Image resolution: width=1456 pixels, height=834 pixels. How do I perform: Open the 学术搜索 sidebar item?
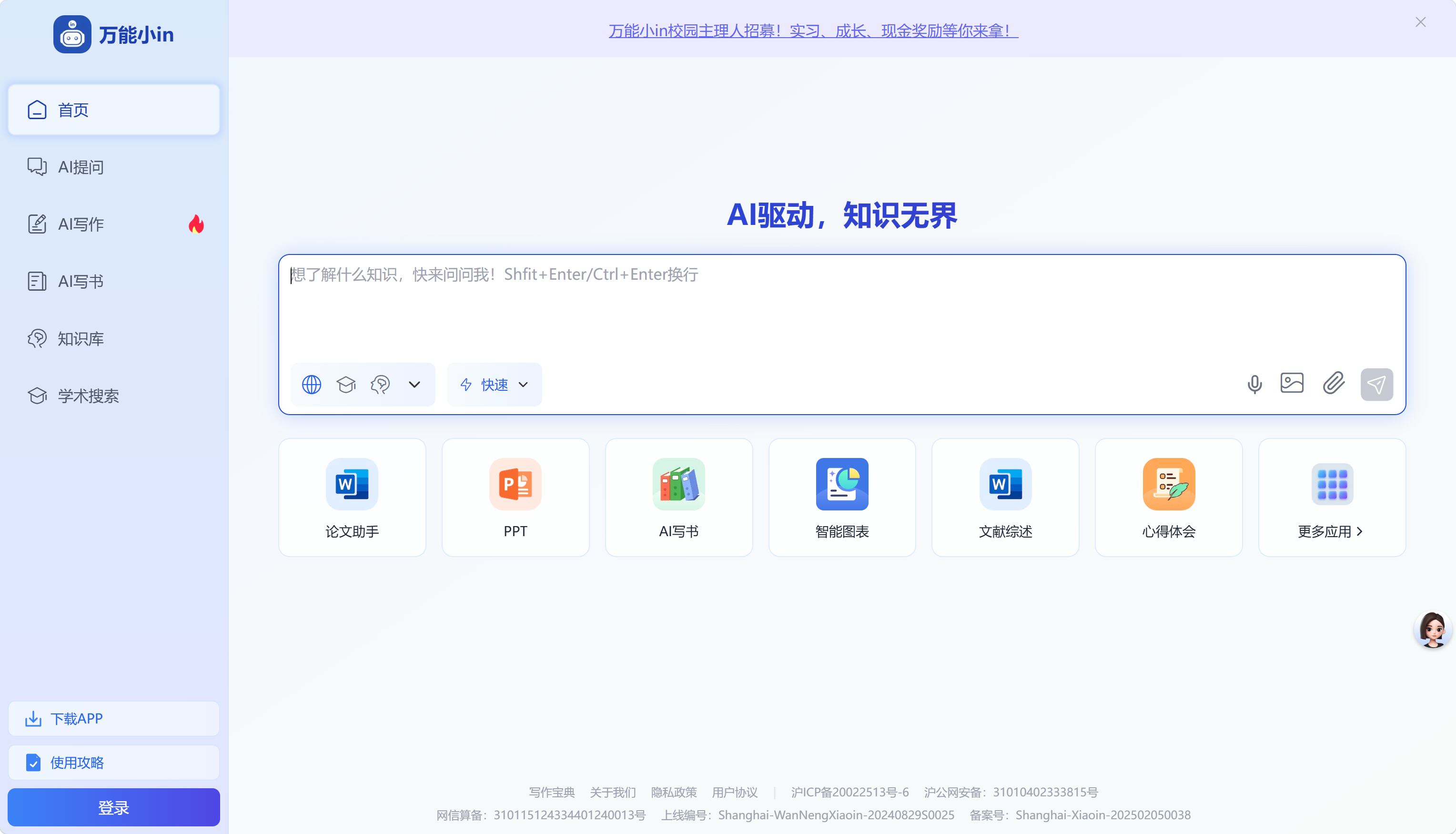[113, 396]
